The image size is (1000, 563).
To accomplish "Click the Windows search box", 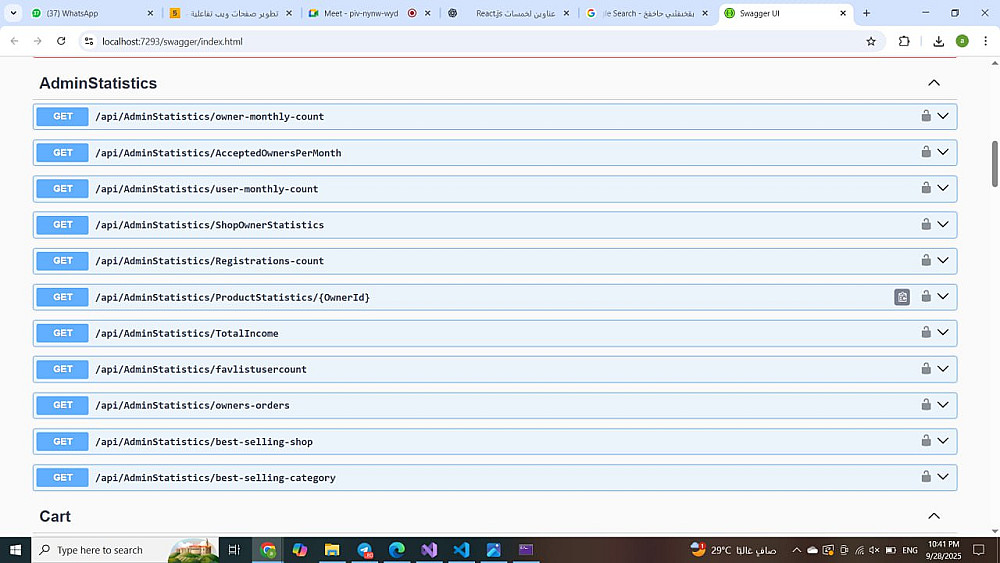I will (x=125, y=550).
